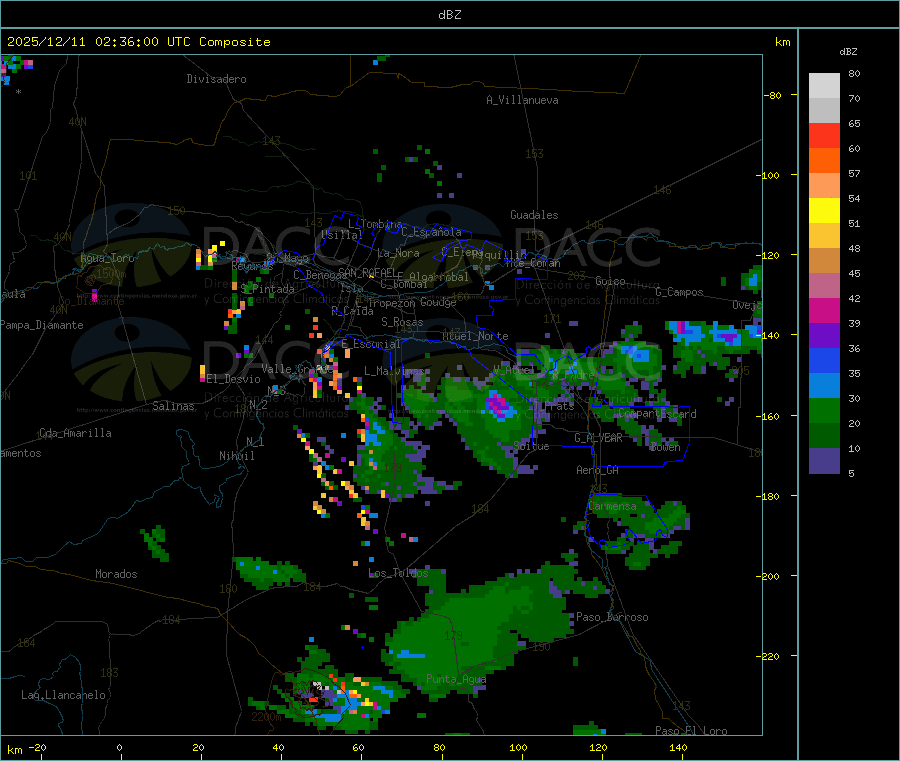Image resolution: width=900 pixels, height=761 pixels.
Task: Click the 2025/12/11 02:36:00 UTC Composite timestamp
Action: coord(138,42)
